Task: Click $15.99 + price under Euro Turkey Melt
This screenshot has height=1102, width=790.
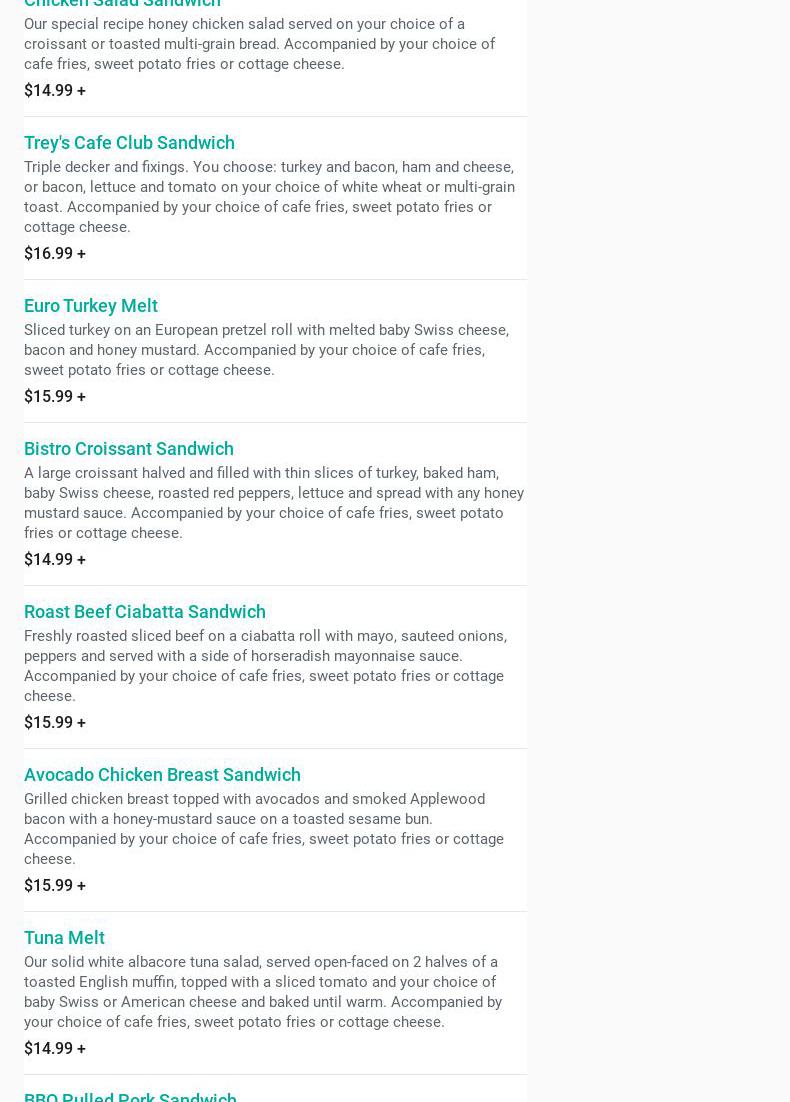Action: click(x=55, y=396)
